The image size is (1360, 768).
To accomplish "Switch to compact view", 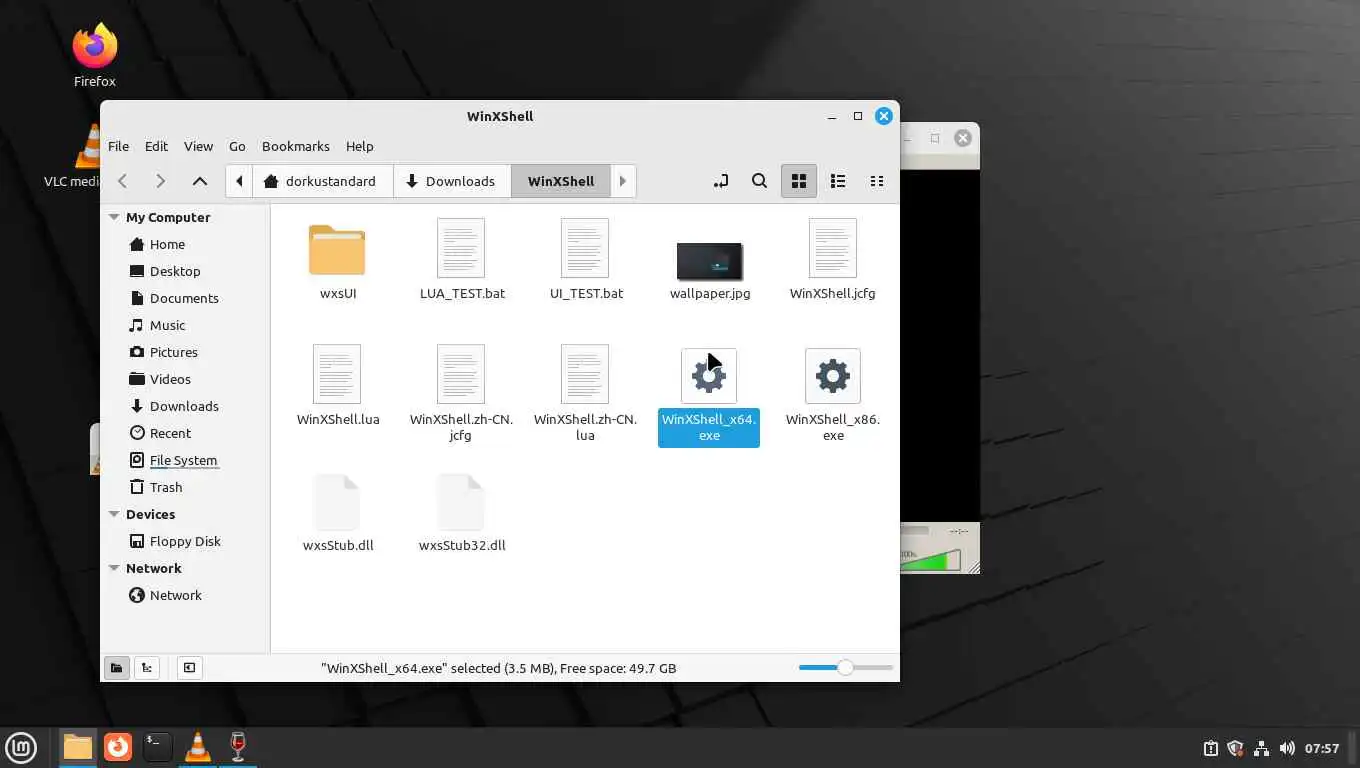I will coord(877,181).
